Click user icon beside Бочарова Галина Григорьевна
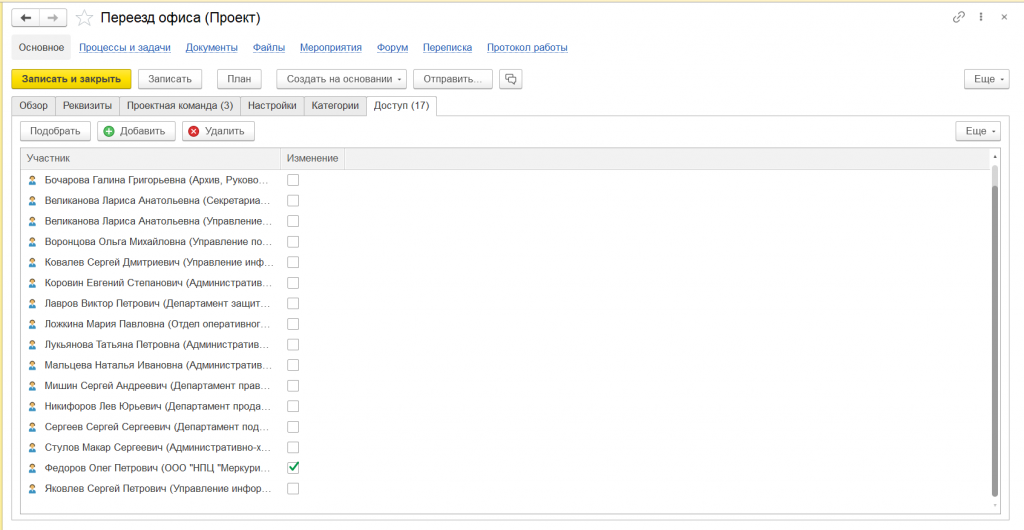Viewport: 1024px width, 530px height. coord(32,180)
